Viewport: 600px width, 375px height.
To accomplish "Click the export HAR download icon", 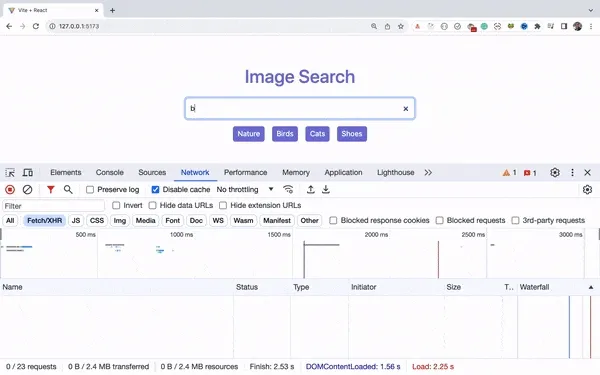I will pos(326,189).
